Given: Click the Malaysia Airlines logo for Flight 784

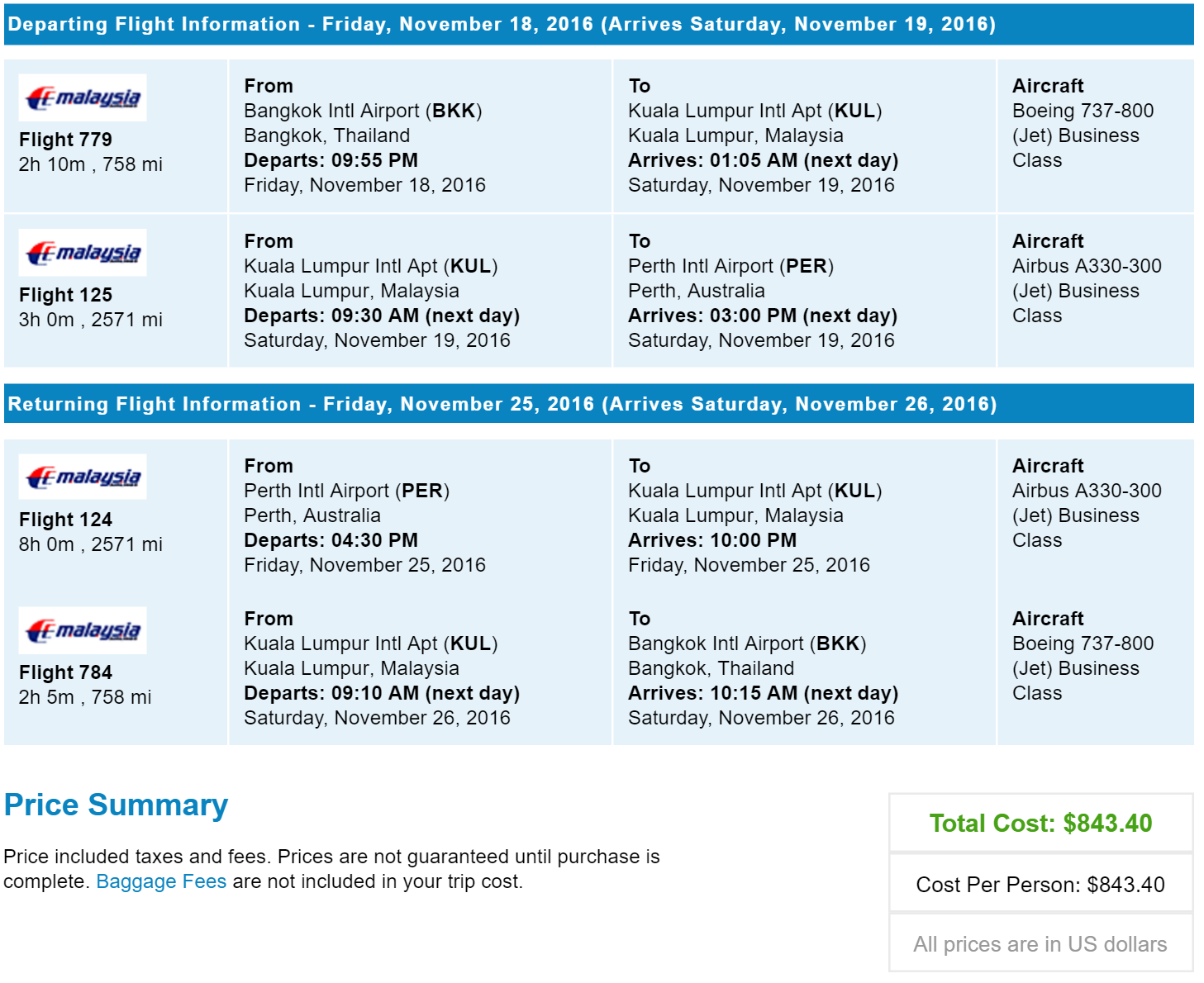Looking at the screenshot, I should point(83,630).
